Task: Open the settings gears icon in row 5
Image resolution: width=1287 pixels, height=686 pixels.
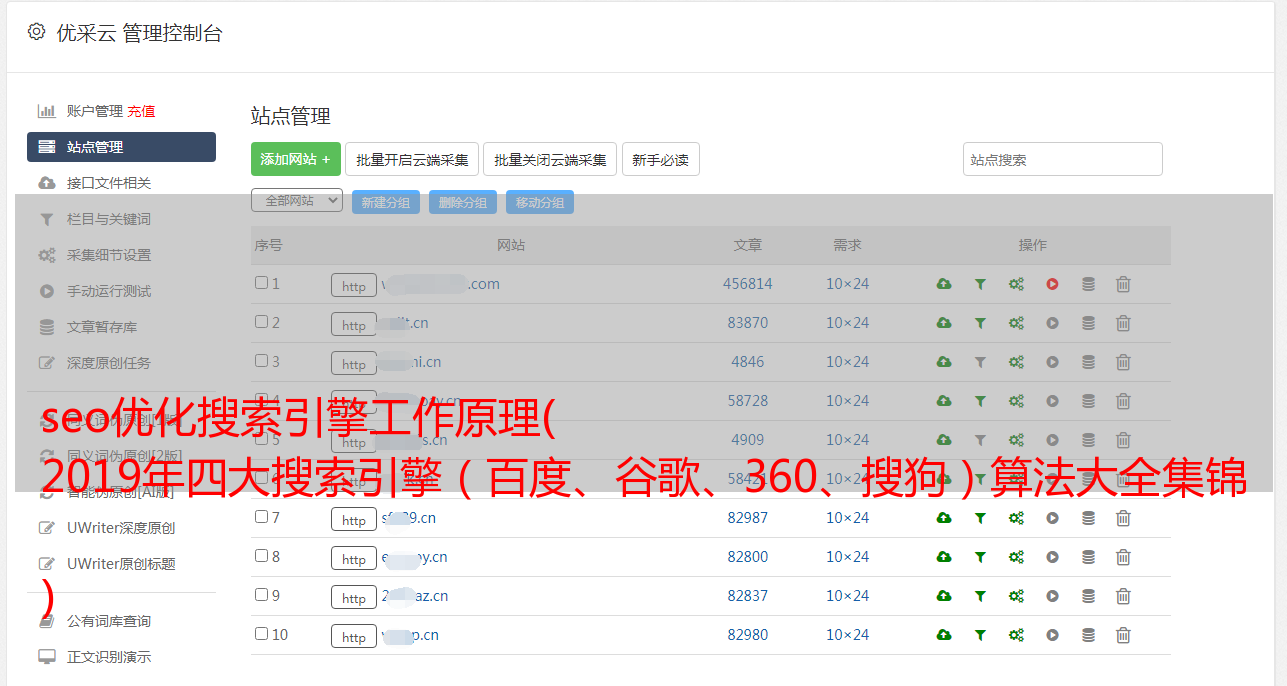Action: 1016,440
